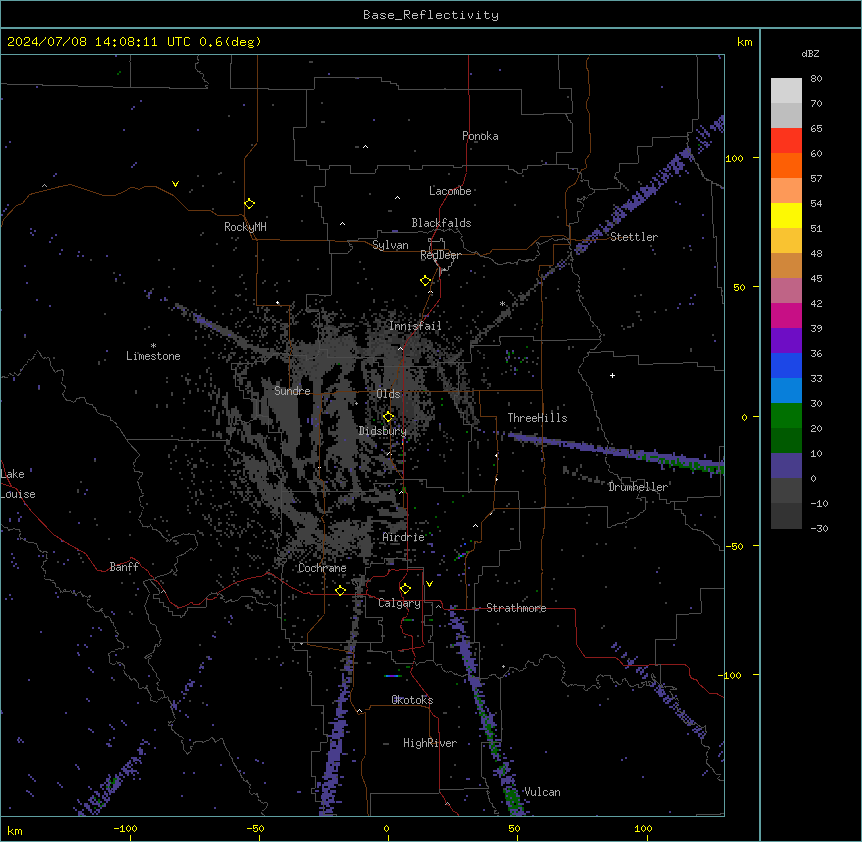Select the purple 39-36 dBZ legend swatch
The image size is (862, 842).
point(786,341)
